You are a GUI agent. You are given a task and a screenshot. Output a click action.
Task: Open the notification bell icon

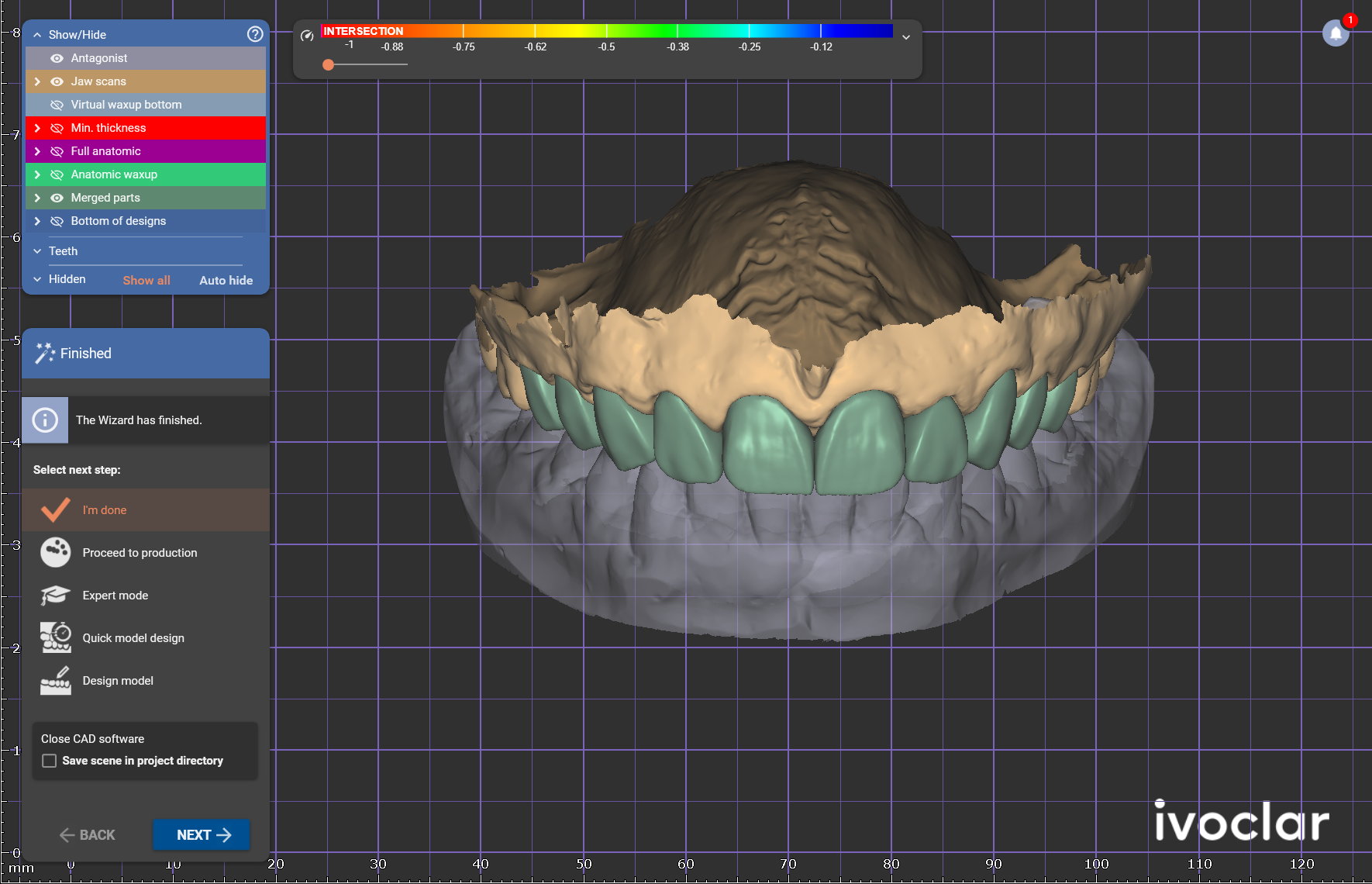[x=1336, y=34]
